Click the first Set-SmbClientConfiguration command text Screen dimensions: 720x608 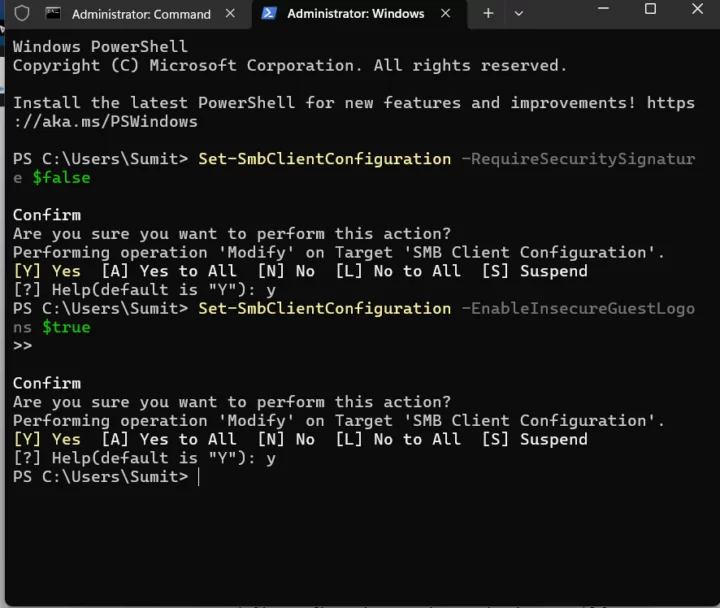[x=325, y=159]
